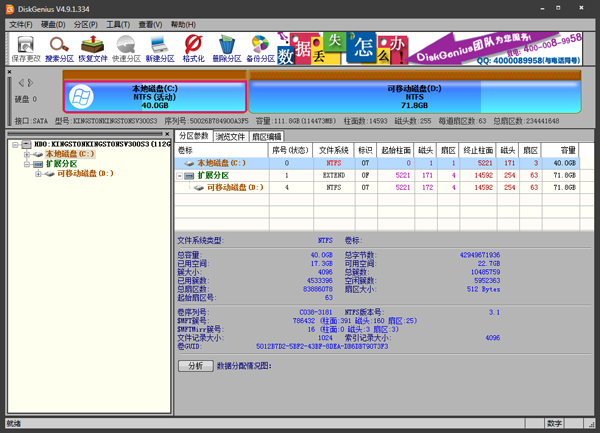
Task: Open the 备份分区 backup partition tool
Action: 260,49
